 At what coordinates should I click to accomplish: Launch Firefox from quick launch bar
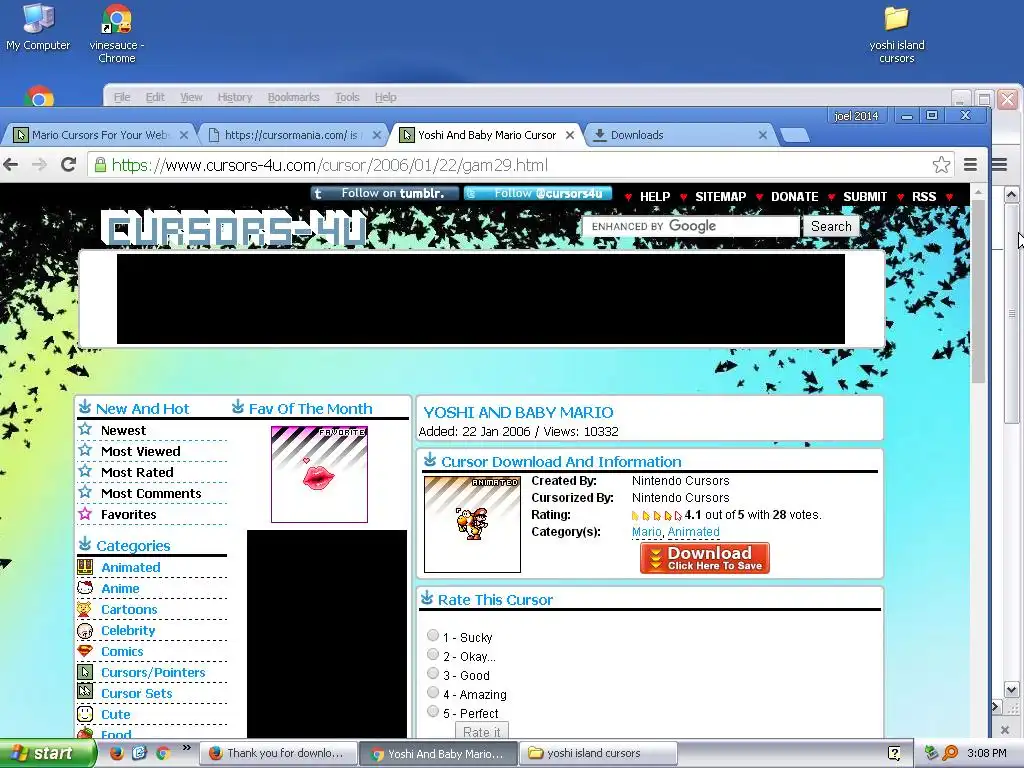tap(116, 753)
